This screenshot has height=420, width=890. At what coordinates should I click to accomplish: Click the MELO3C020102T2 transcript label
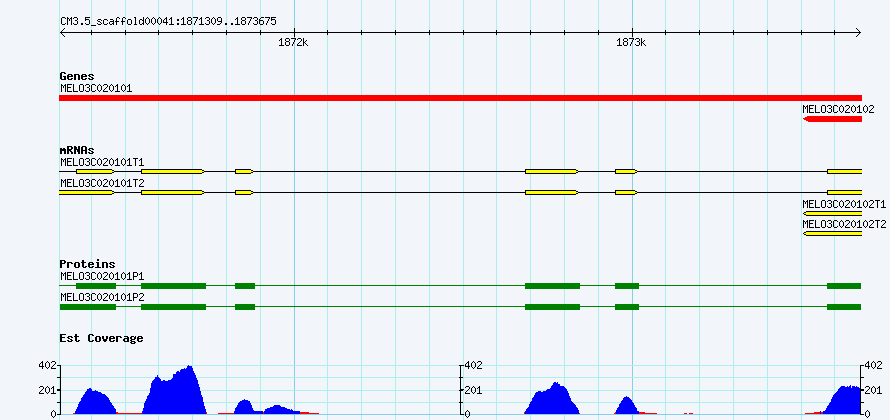click(844, 224)
